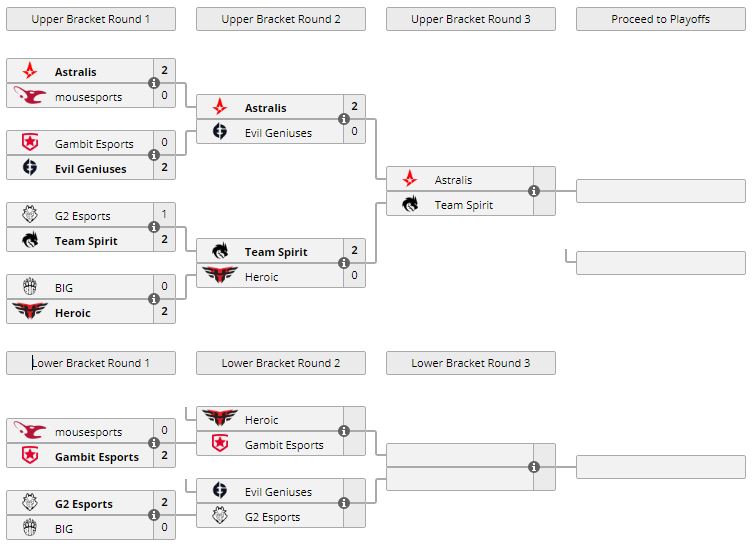Click the Gambit Esports logo in Lower Bracket Round 2
The width and height of the screenshot is (752, 548).
(x=220, y=444)
